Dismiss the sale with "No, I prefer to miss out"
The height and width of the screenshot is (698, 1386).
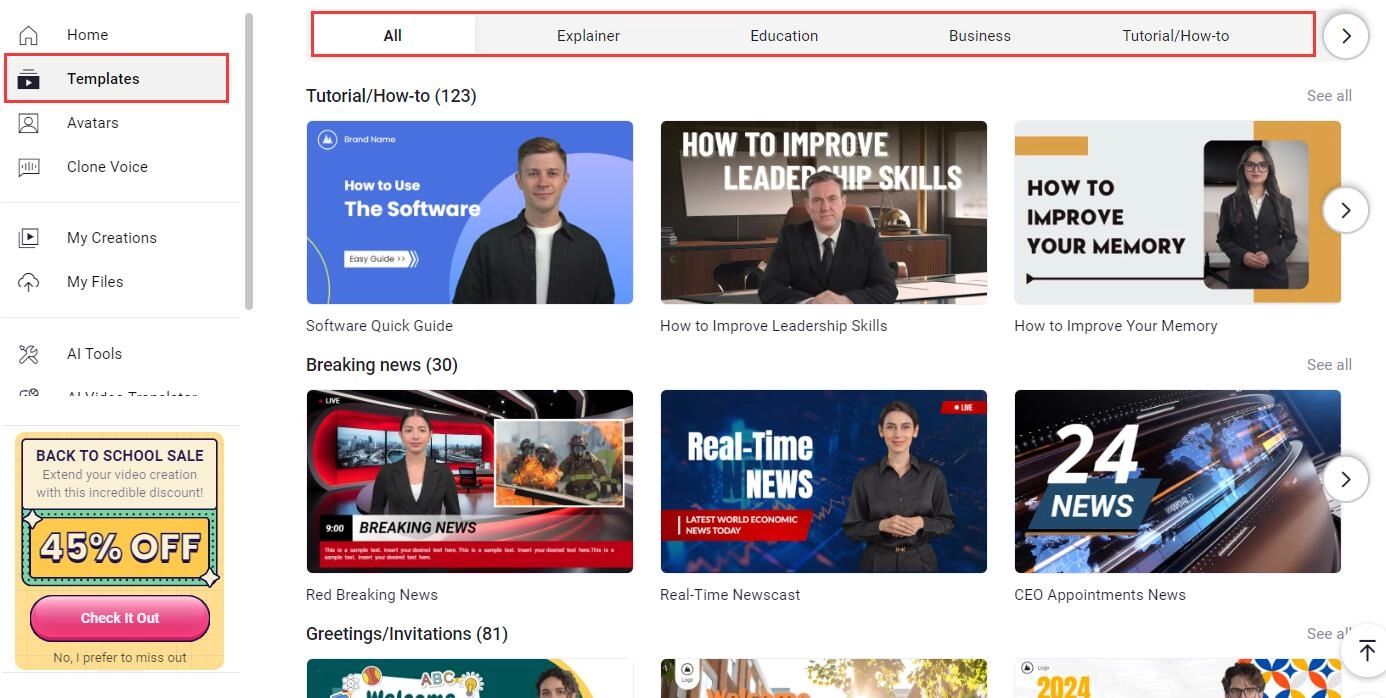coord(120,657)
